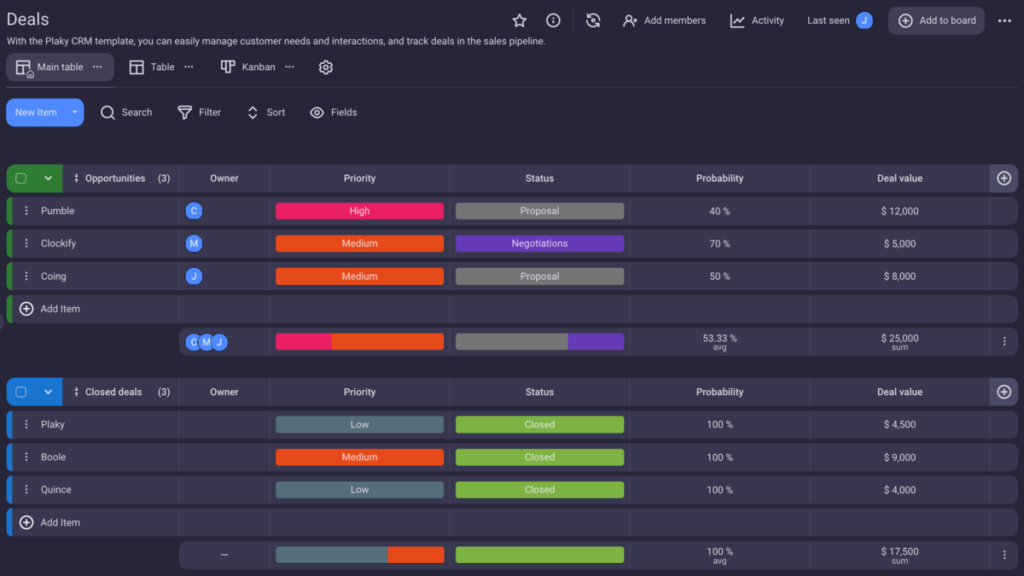The image size is (1024, 576).
Task: Open view settings gear icon
Action: point(325,67)
